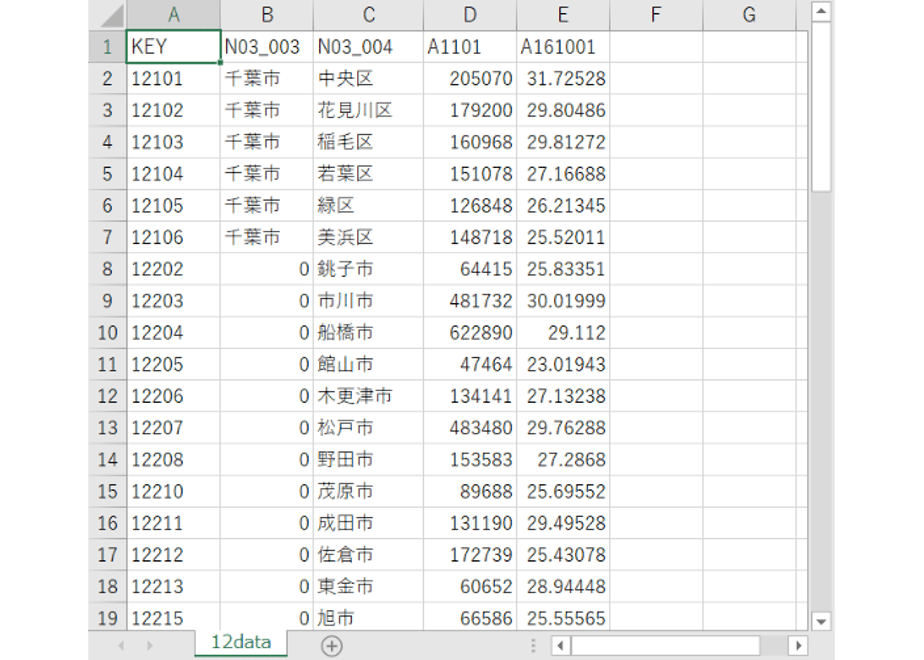Image resolution: width=924 pixels, height=660 pixels.
Task: Open the 12data sheet tab
Action: [241, 642]
